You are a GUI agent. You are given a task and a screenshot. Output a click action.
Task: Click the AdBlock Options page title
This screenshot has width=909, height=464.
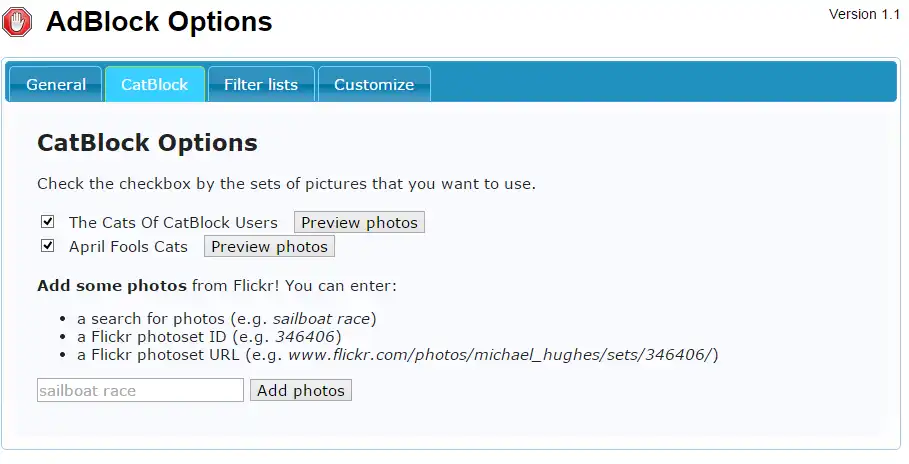point(159,21)
